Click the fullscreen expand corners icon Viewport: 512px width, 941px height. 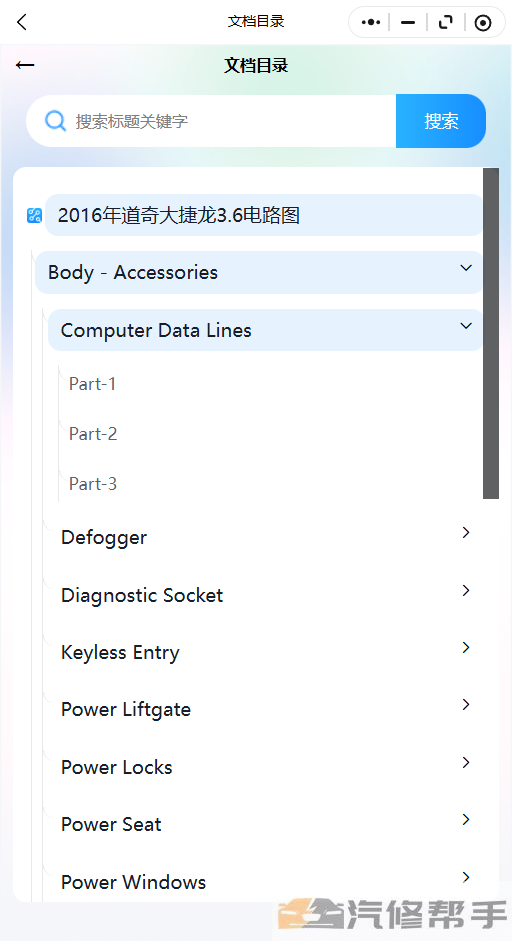(x=445, y=22)
